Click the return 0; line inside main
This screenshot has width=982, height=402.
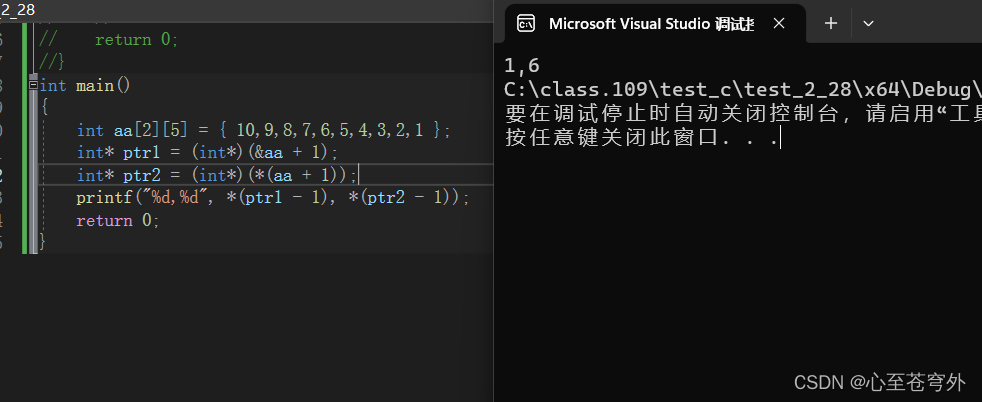(117, 220)
